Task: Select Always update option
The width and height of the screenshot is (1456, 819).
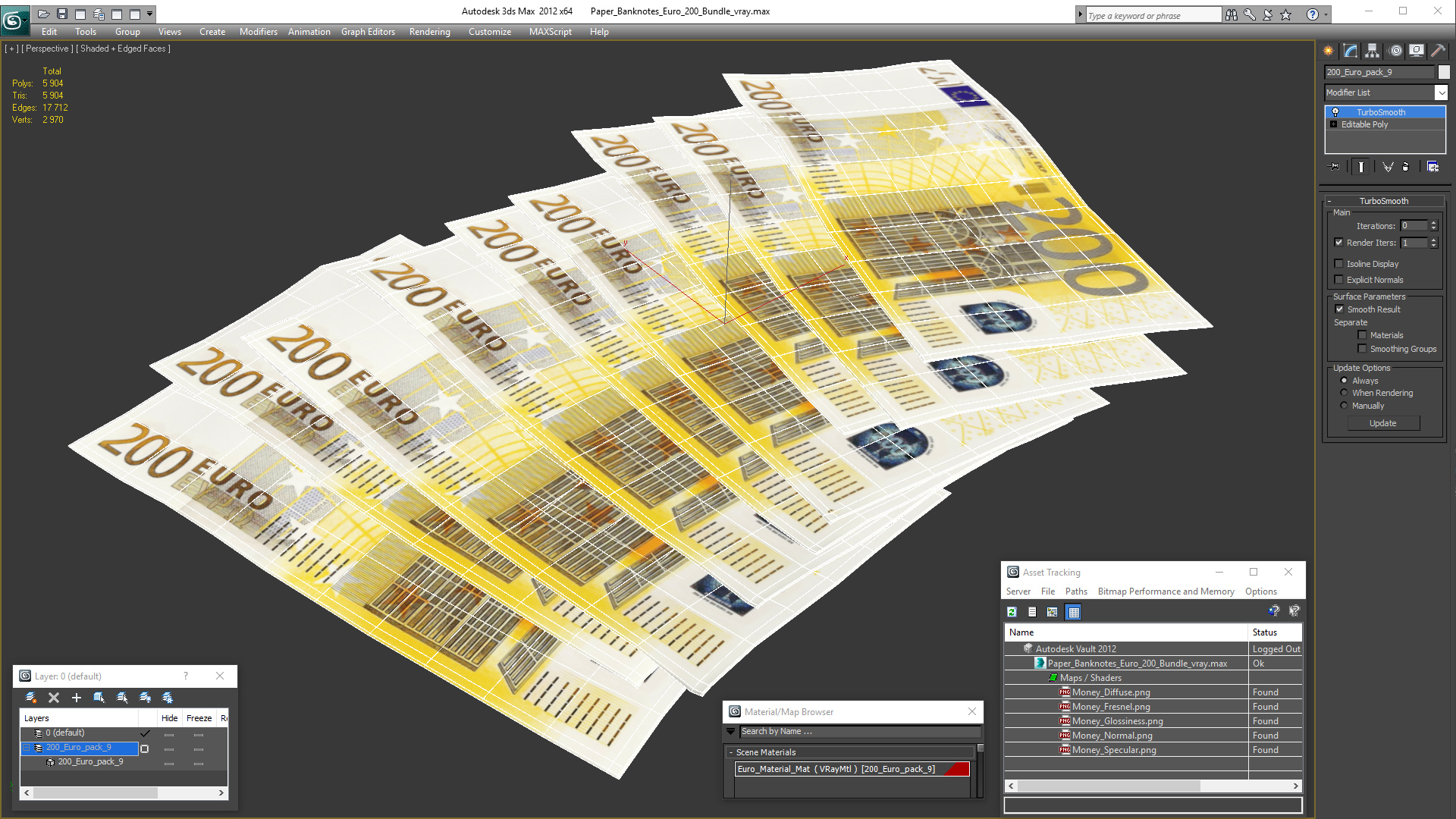Action: pos(1344,381)
